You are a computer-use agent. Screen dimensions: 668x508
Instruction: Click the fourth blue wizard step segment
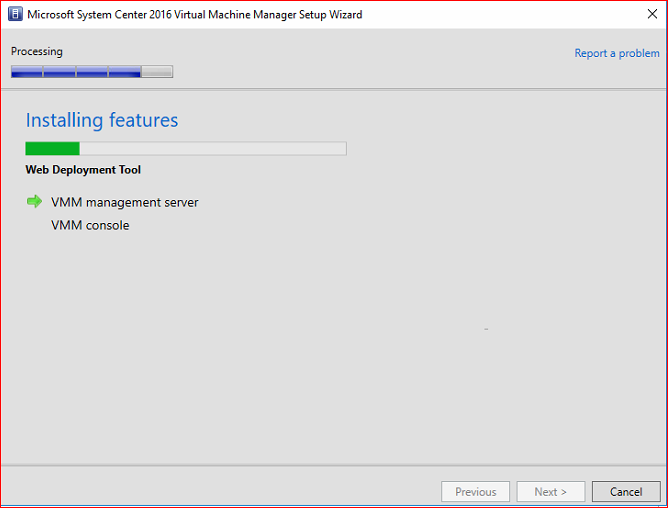point(124,72)
